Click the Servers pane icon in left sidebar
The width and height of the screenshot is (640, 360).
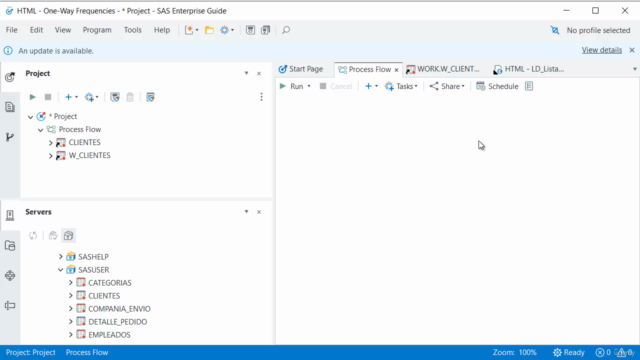tap(10, 215)
